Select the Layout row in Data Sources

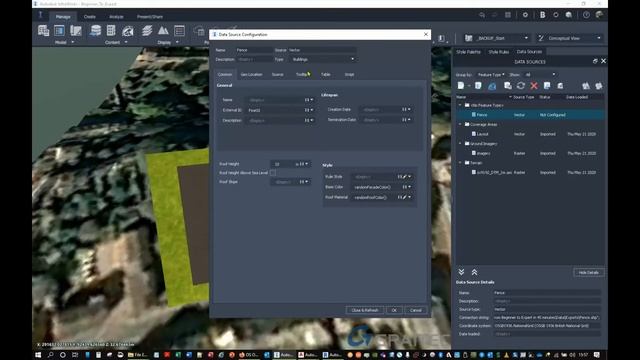pyautogui.click(x=531, y=134)
